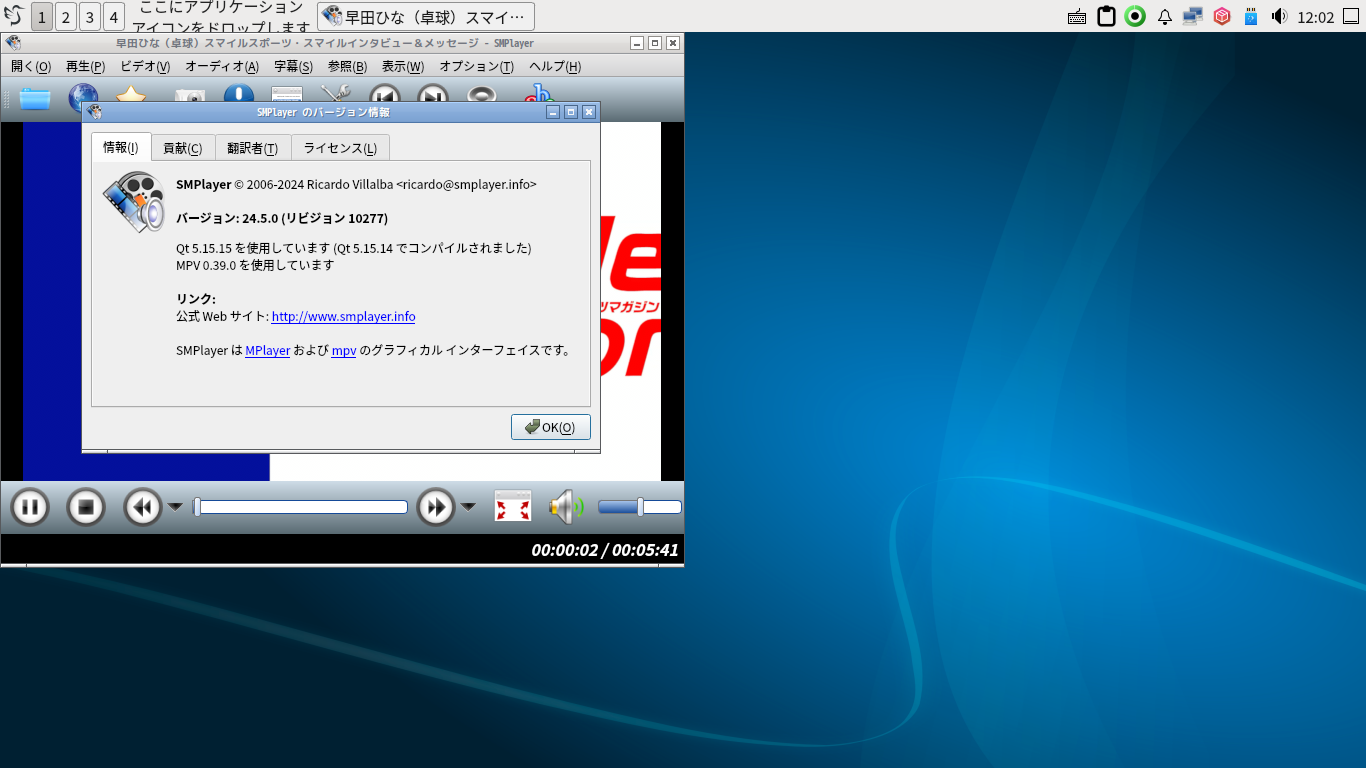This screenshot has height=768, width=1366.
Task: Click the SMPlayer logo in the about dialog
Action: (x=134, y=202)
